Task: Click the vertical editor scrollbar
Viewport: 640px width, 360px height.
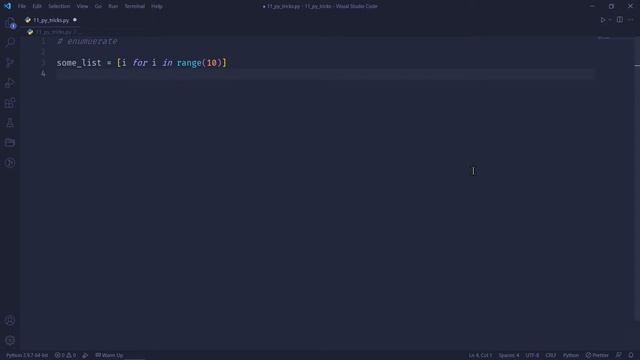Action: (x=637, y=180)
